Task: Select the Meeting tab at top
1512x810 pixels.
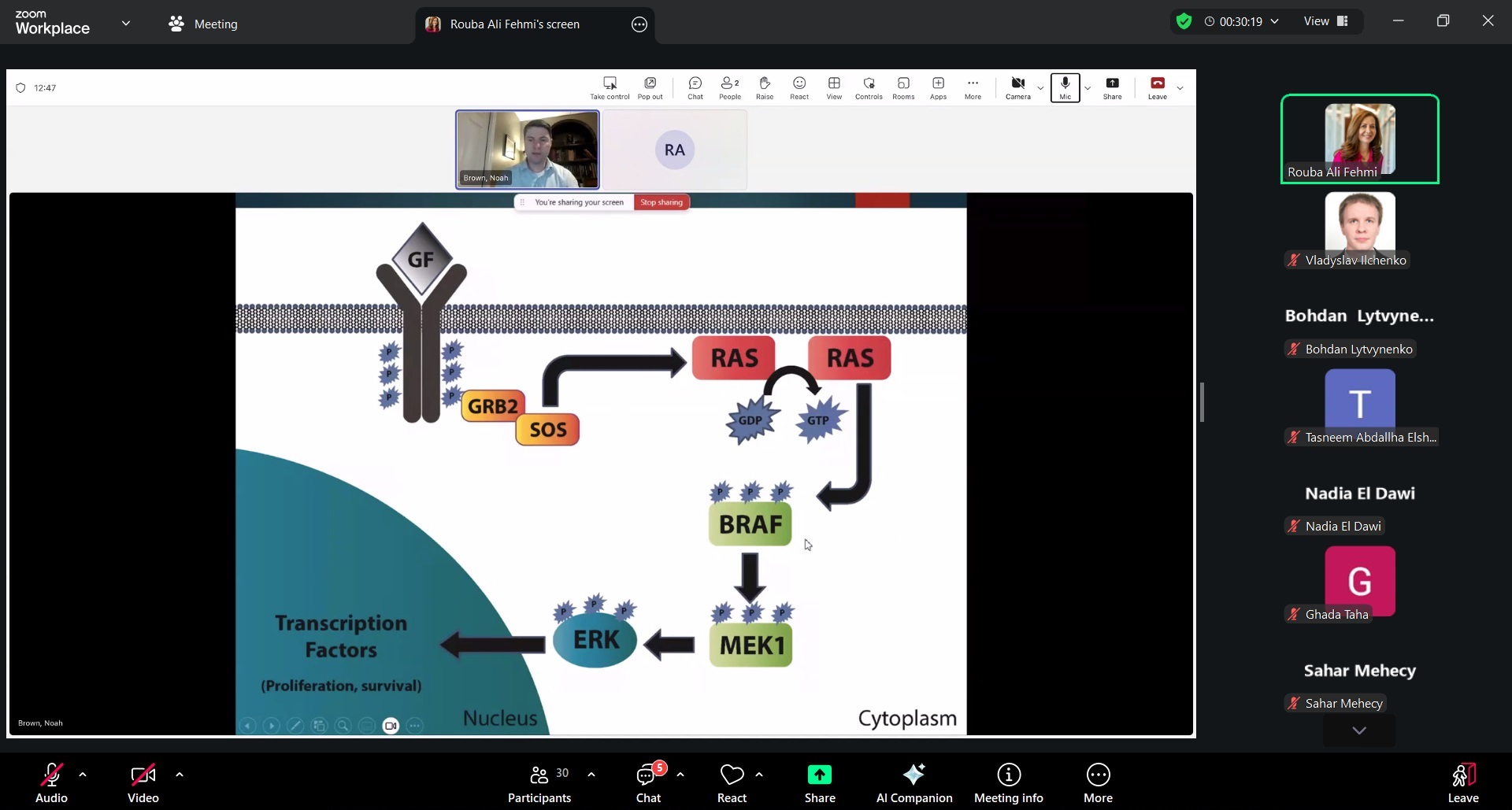Action: point(203,24)
